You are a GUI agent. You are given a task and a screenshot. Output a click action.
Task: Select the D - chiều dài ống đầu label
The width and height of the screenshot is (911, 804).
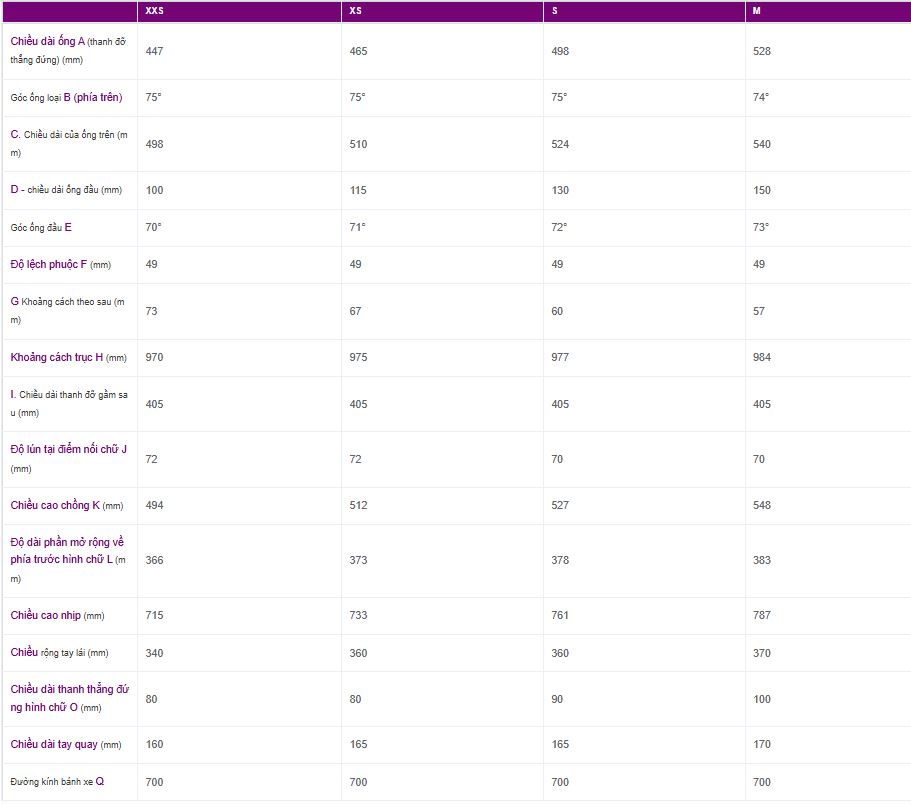66,190
